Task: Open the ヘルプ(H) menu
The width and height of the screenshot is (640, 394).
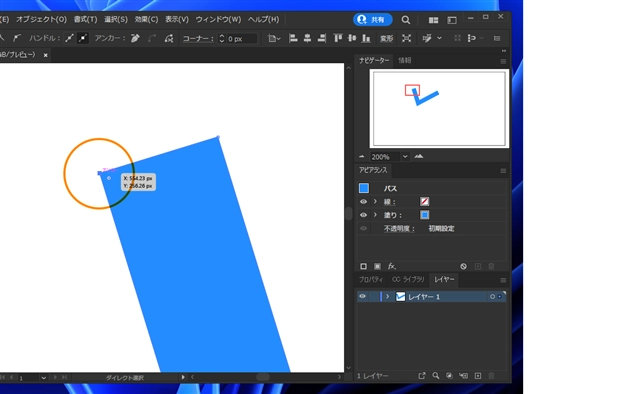Action: point(263,19)
